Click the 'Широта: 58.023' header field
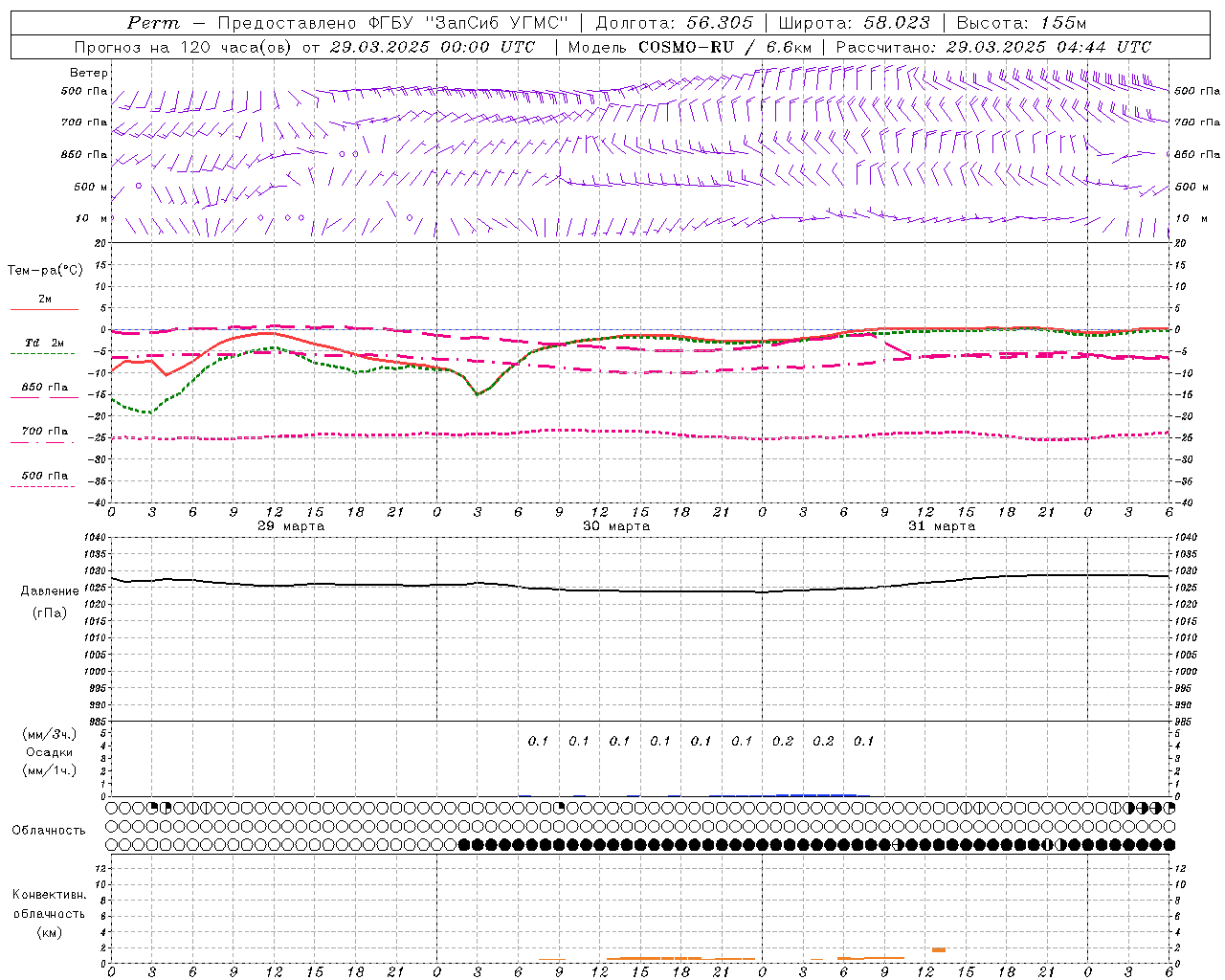The height and width of the screenshot is (980, 1225). pyautogui.click(x=854, y=23)
